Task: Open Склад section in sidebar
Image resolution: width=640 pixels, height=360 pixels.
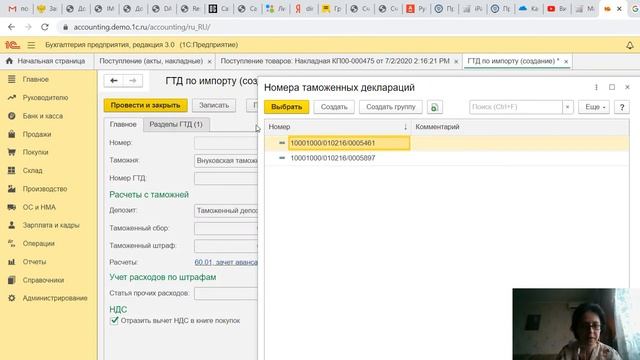Action: [32, 171]
